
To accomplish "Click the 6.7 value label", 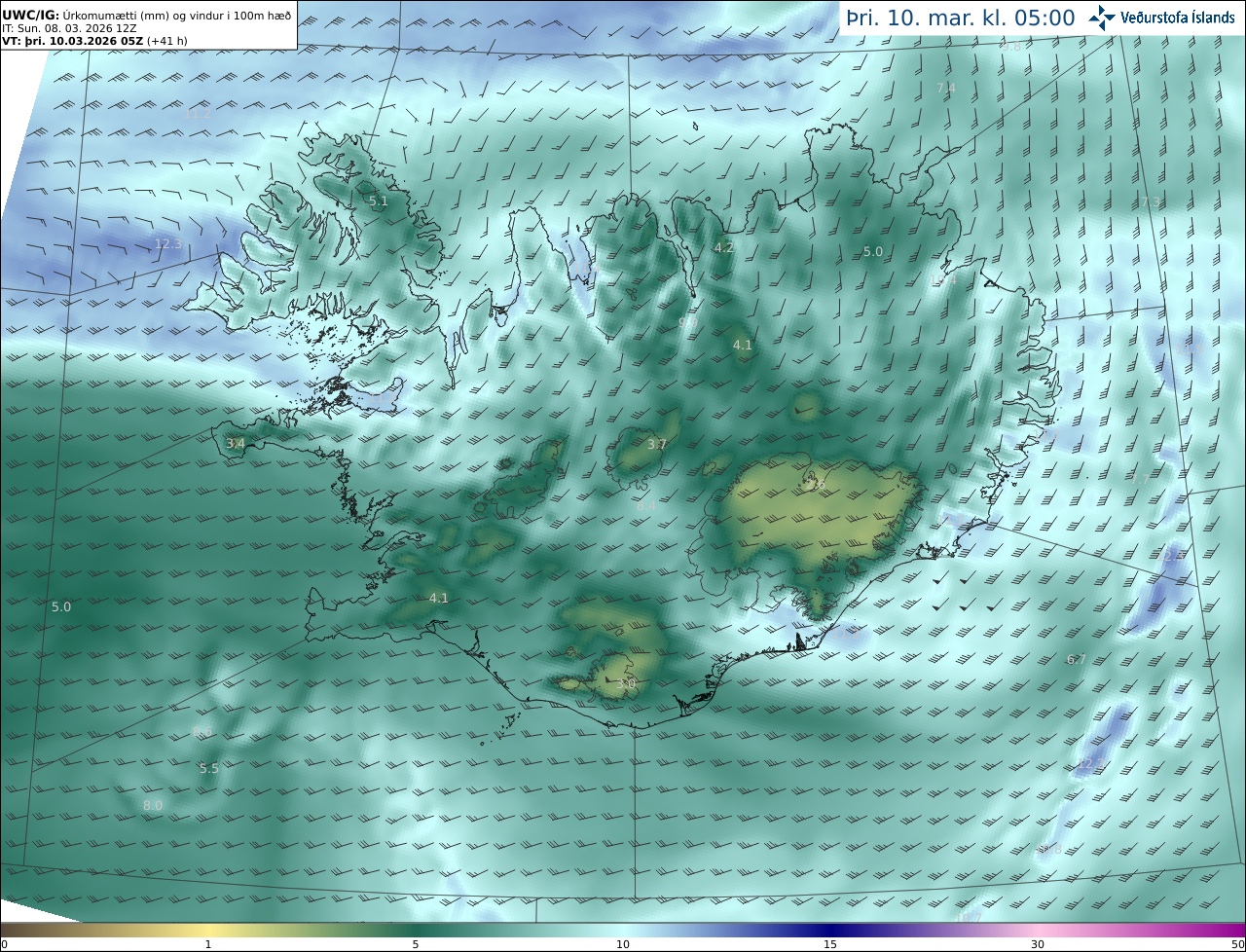I will (1076, 659).
